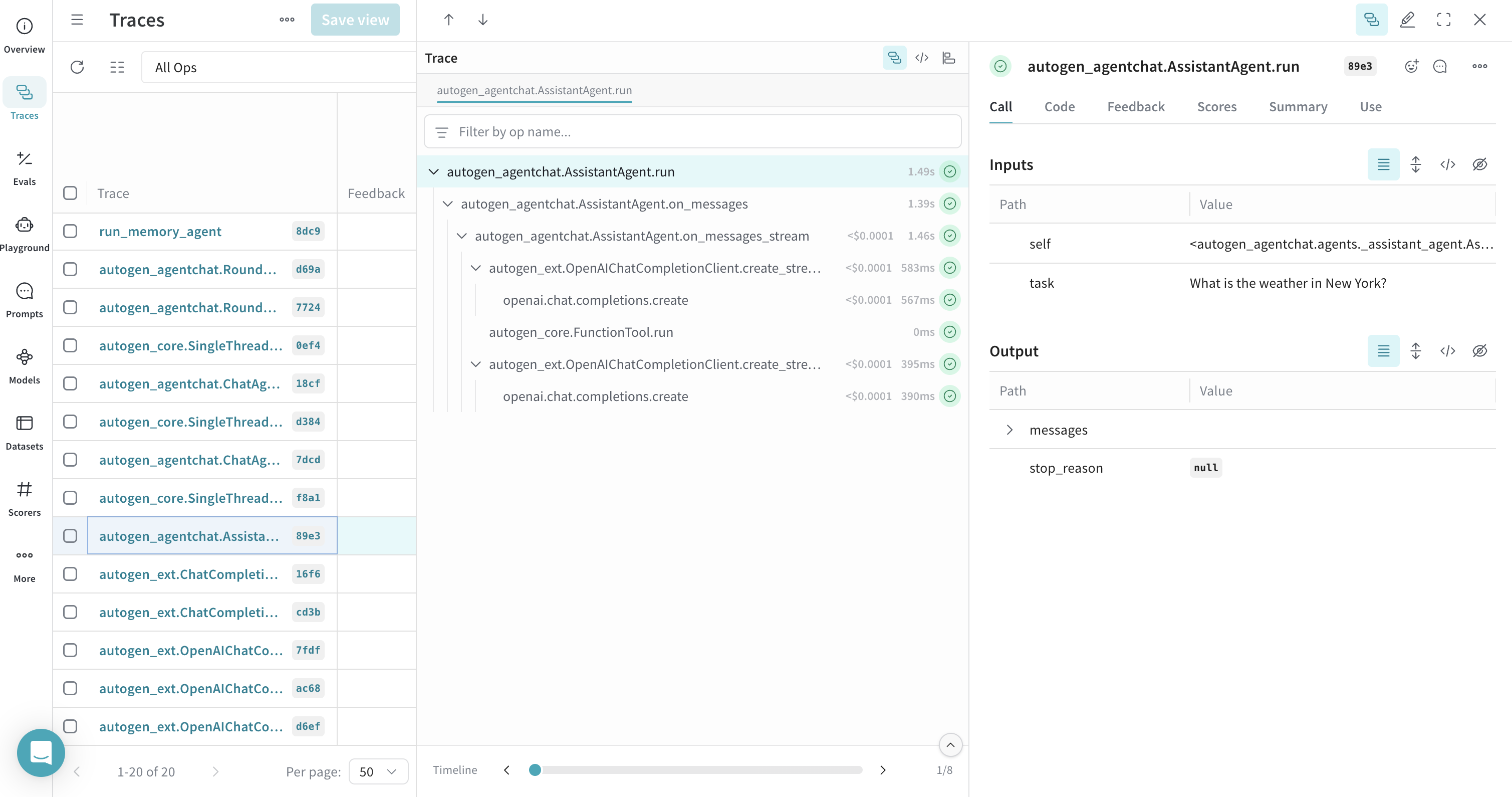
Task: Add emoji reaction to the call
Action: click(1411, 66)
